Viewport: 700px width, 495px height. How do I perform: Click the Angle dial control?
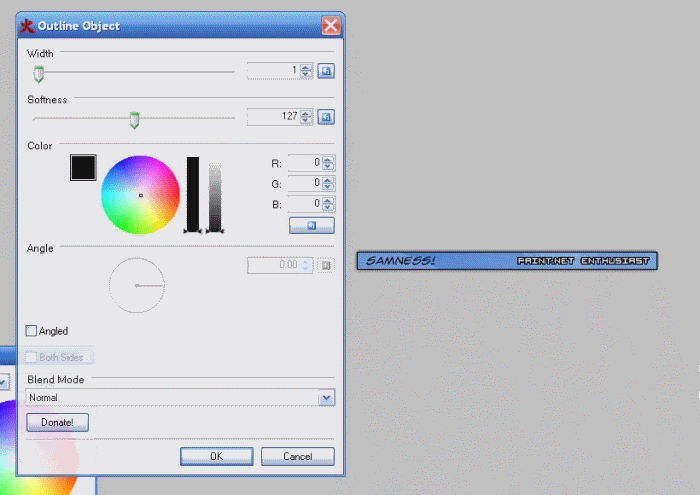point(137,285)
